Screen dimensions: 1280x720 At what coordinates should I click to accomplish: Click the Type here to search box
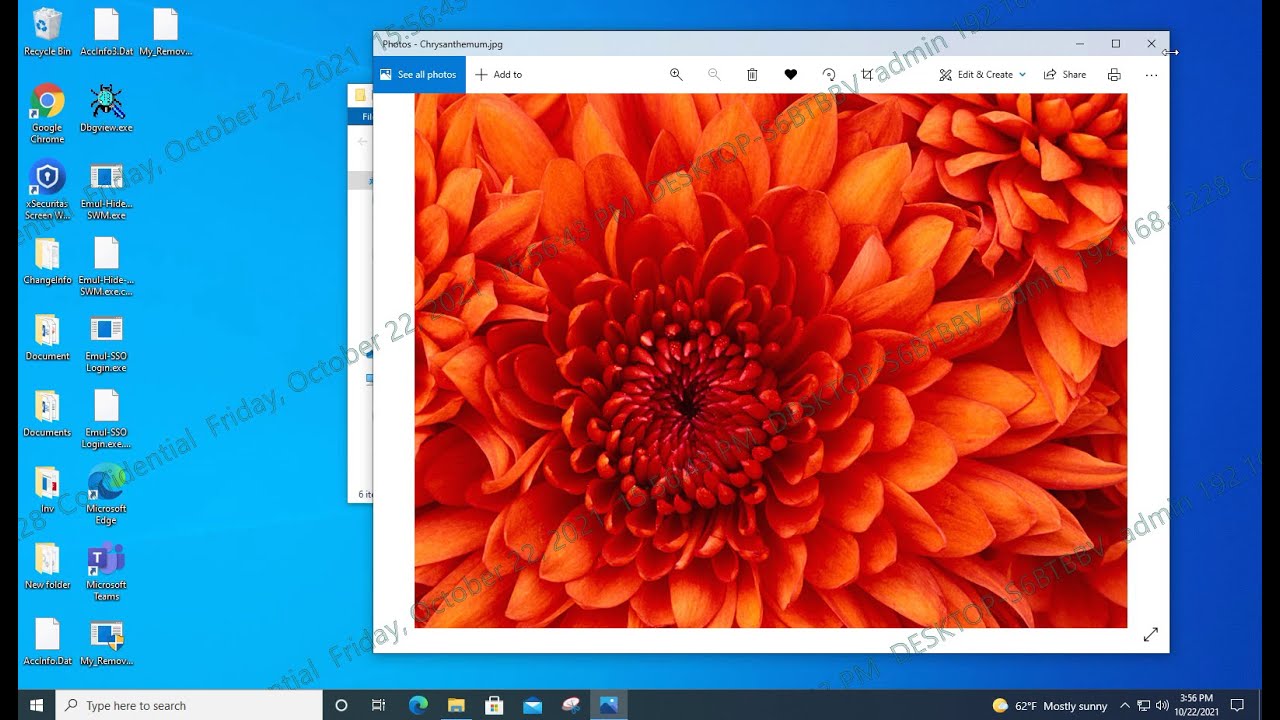pos(189,705)
